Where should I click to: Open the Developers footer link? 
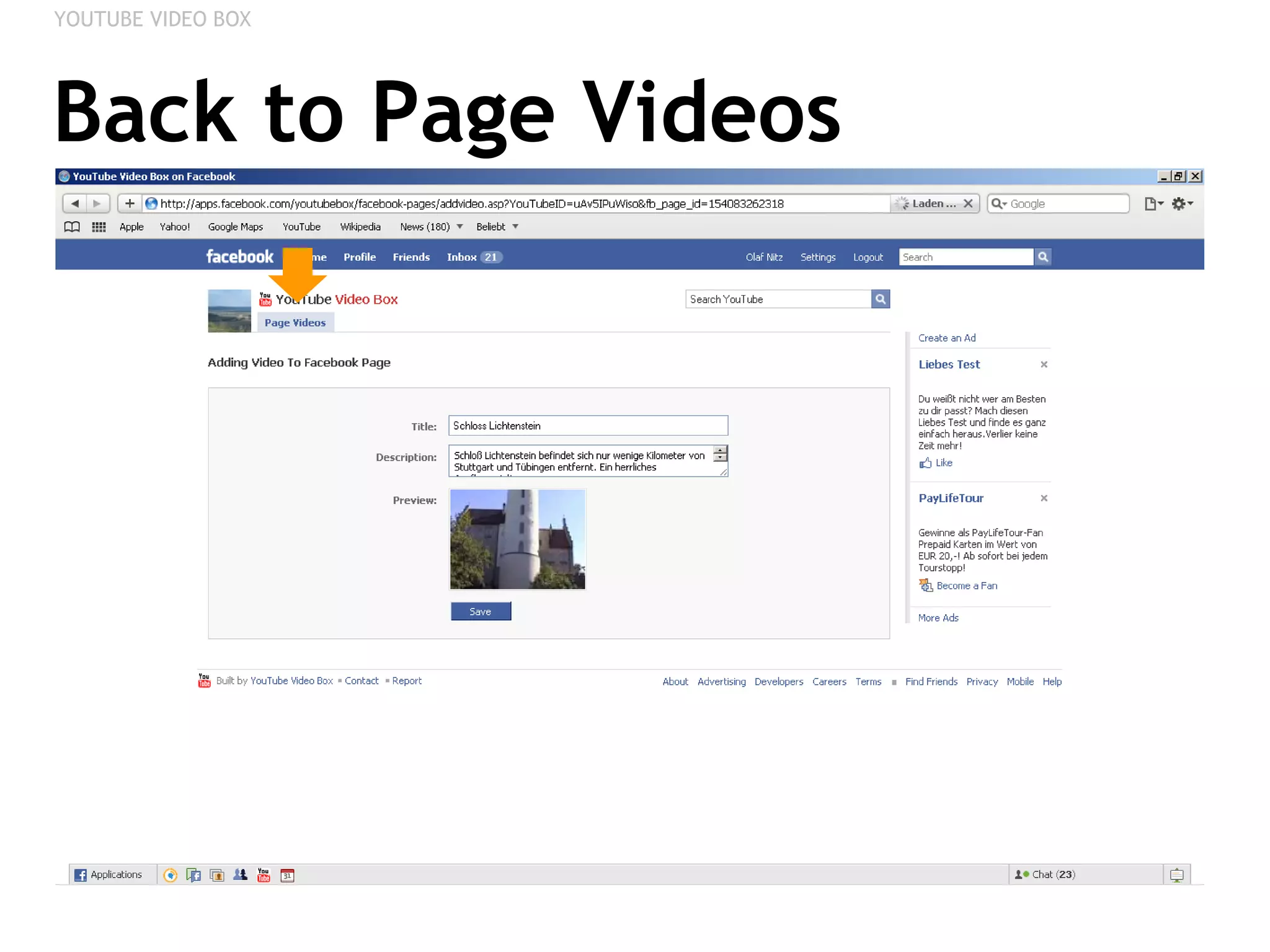(779, 682)
